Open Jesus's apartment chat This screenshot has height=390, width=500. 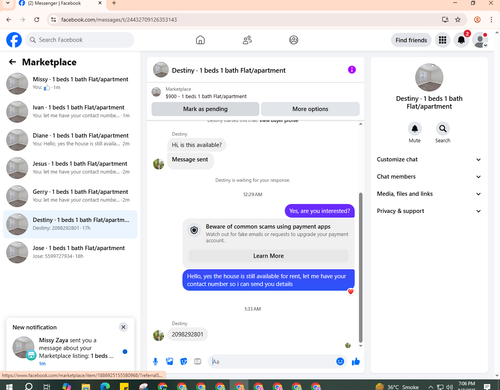[x=70, y=168]
